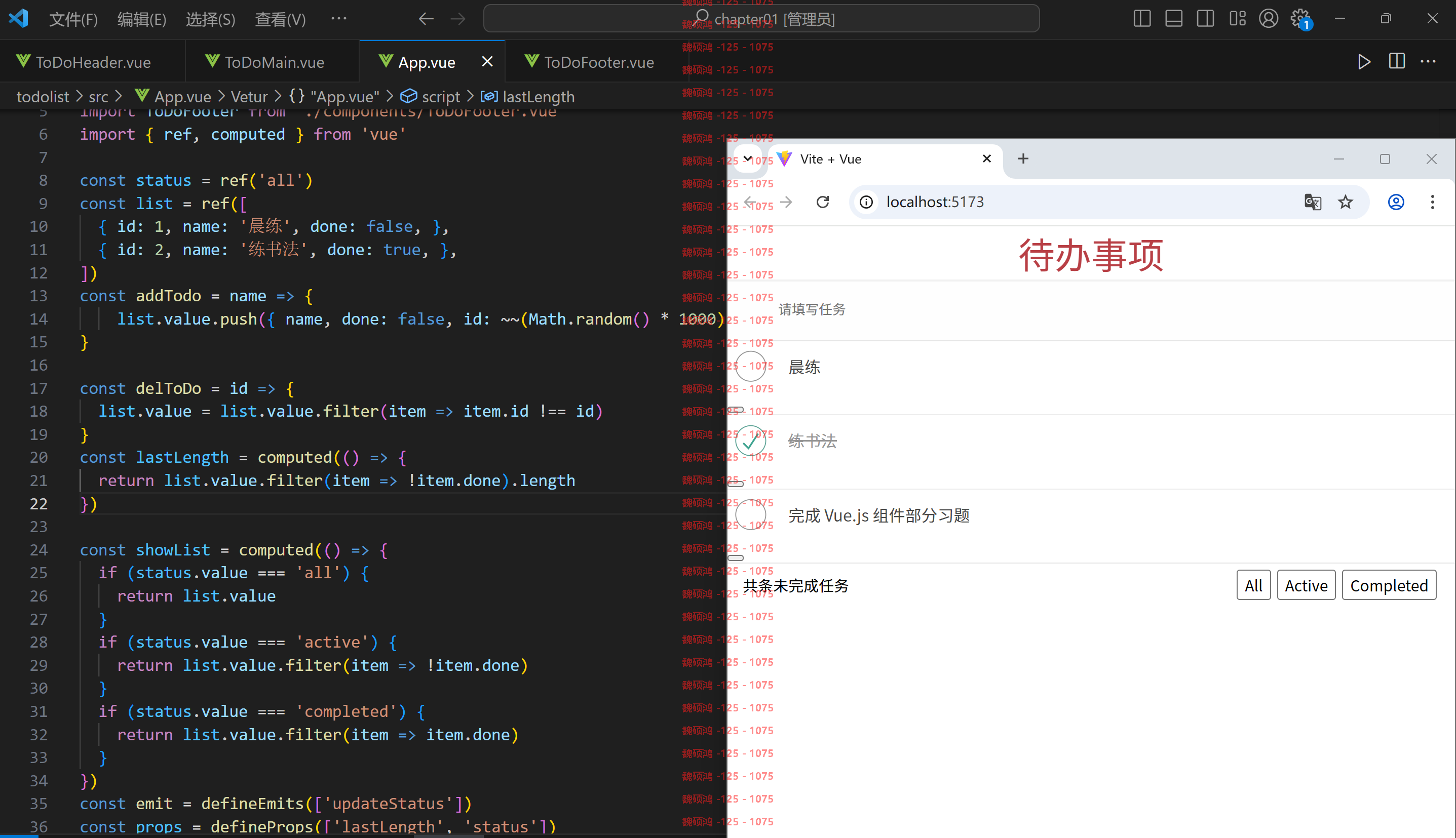Open editor more actions ellipsis

tap(1428, 61)
